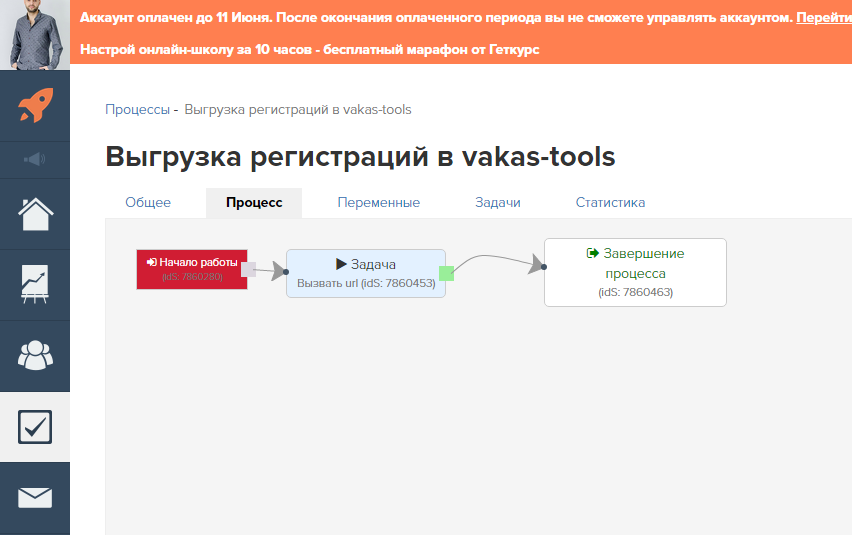Select the red Начало работы block
This screenshot has height=535, width=852.
(x=191, y=269)
